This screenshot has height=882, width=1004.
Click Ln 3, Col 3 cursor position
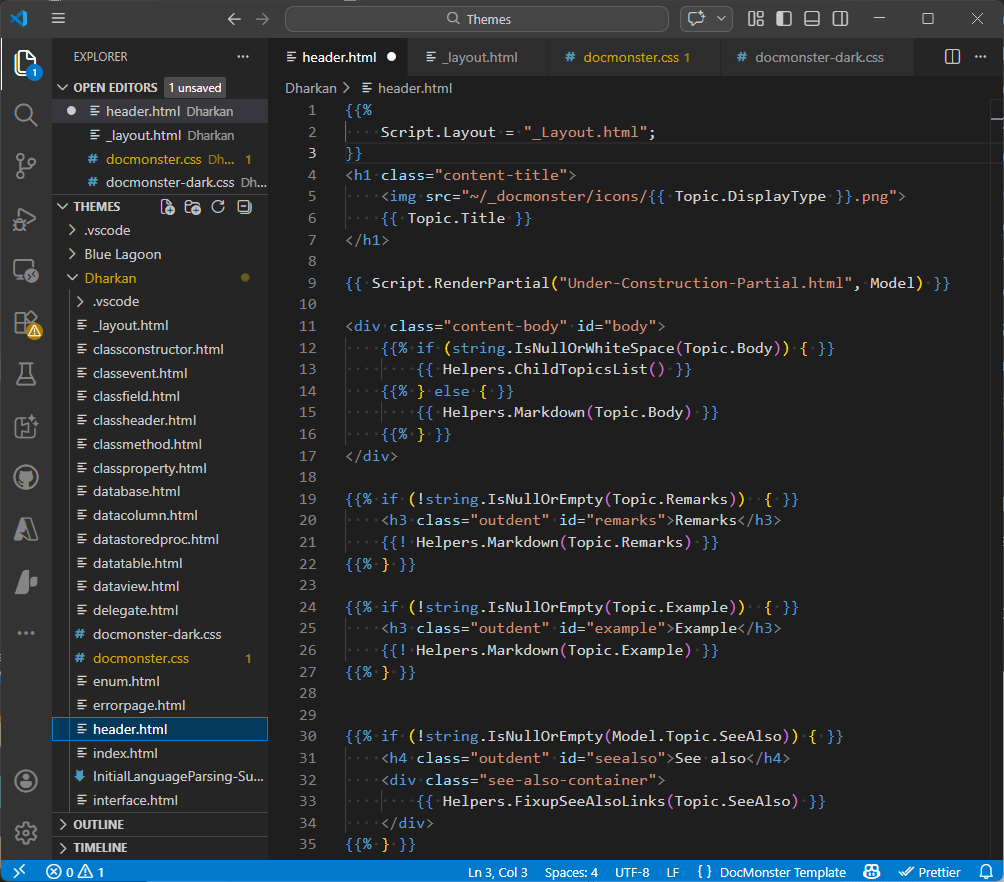click(498, 872)
